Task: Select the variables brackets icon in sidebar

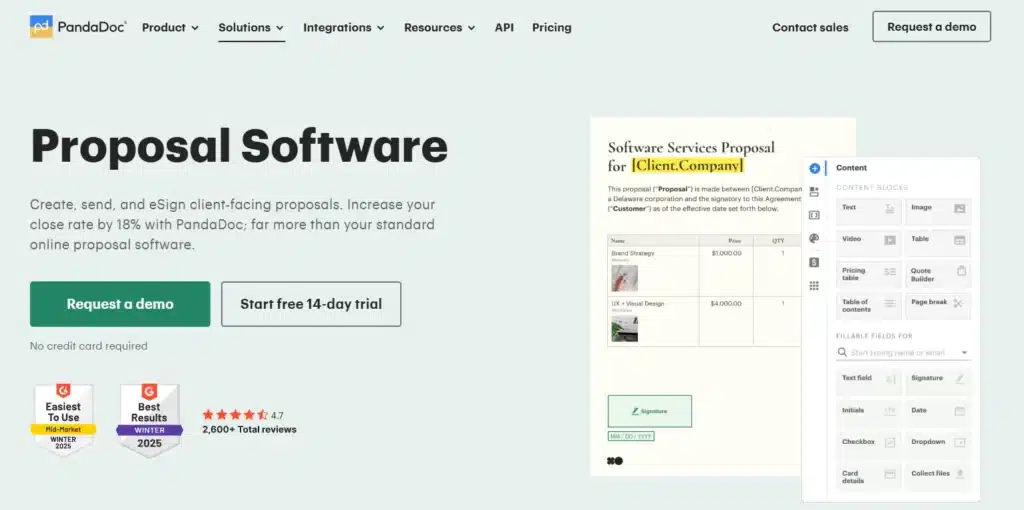Action: [x=814, y=215]
